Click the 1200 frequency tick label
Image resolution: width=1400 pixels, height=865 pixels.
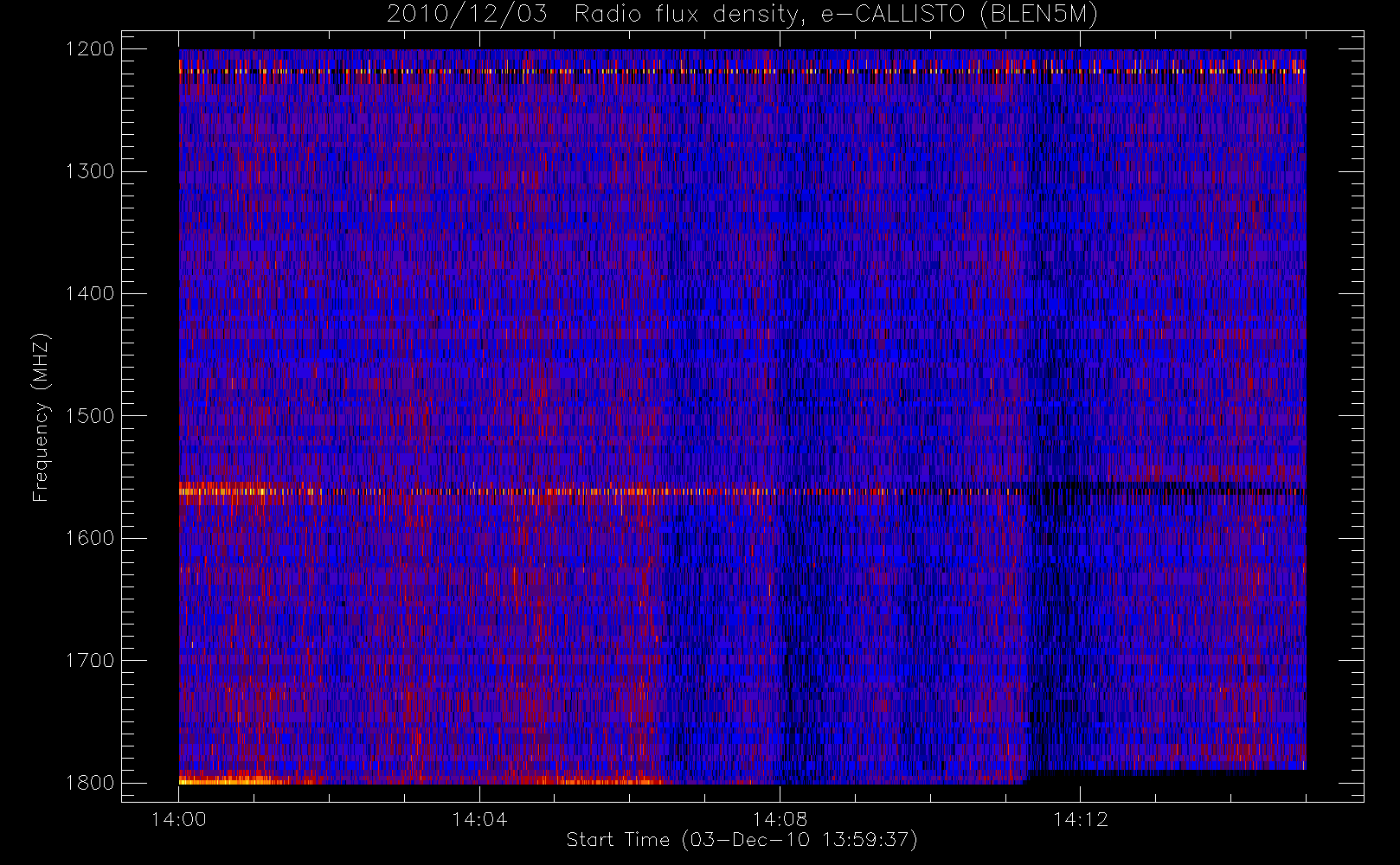(90, 49)
